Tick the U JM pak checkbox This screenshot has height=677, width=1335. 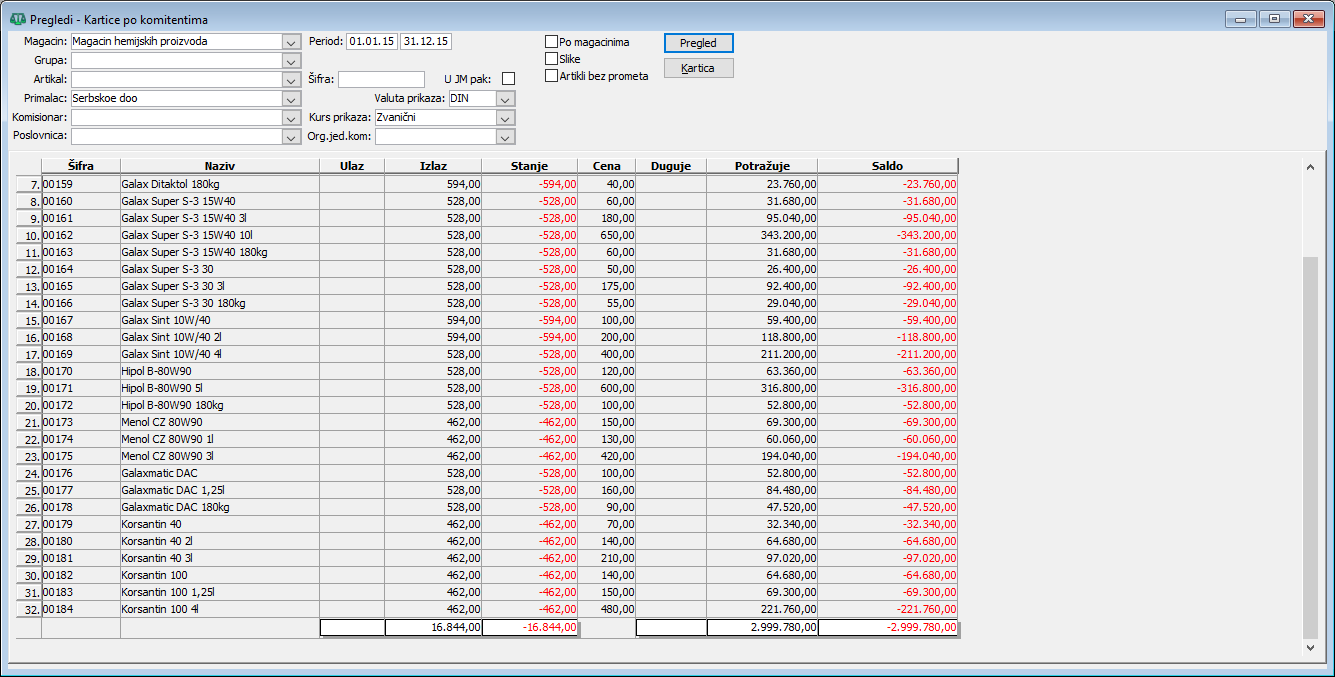pyautogui.click(x=508, y=79)
